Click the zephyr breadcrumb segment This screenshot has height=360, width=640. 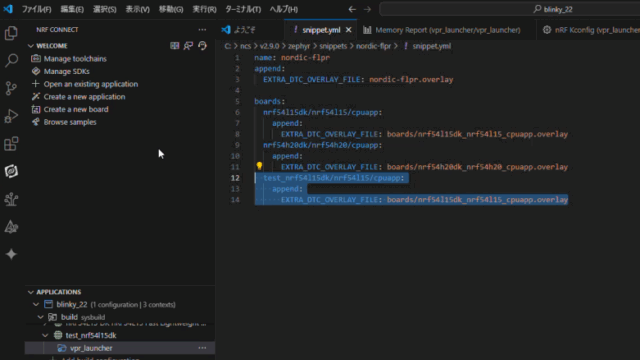299,46
